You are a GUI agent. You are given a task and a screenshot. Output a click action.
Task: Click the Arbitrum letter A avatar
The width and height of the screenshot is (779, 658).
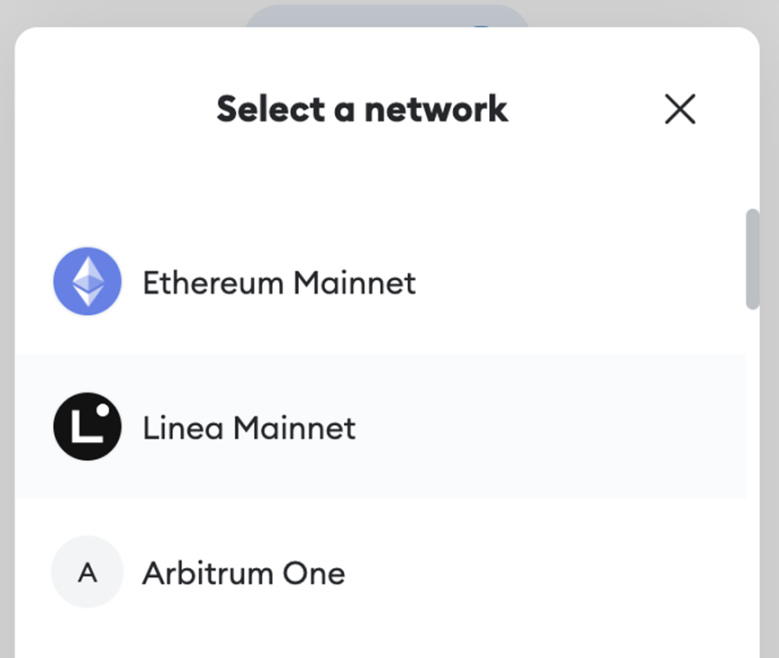coord(87,572)
